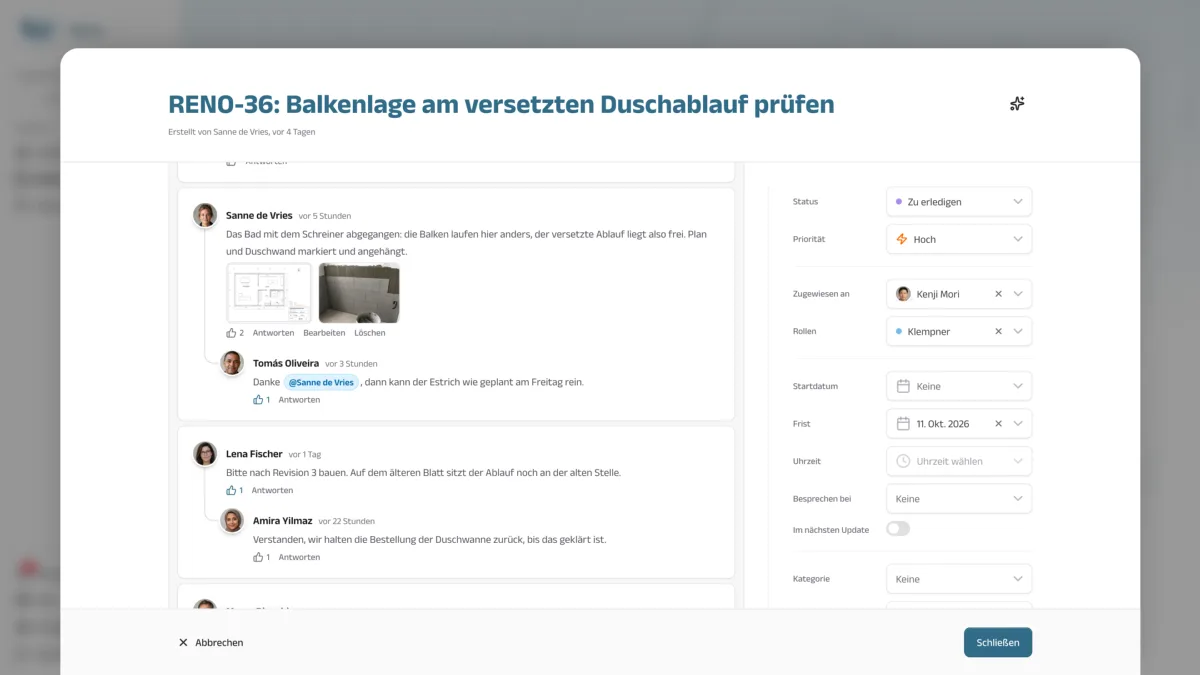The width and height of the screenshot is (1200, 675).
Task: Click the blue Klempner role dot
Action: click(x=899, y=331)
